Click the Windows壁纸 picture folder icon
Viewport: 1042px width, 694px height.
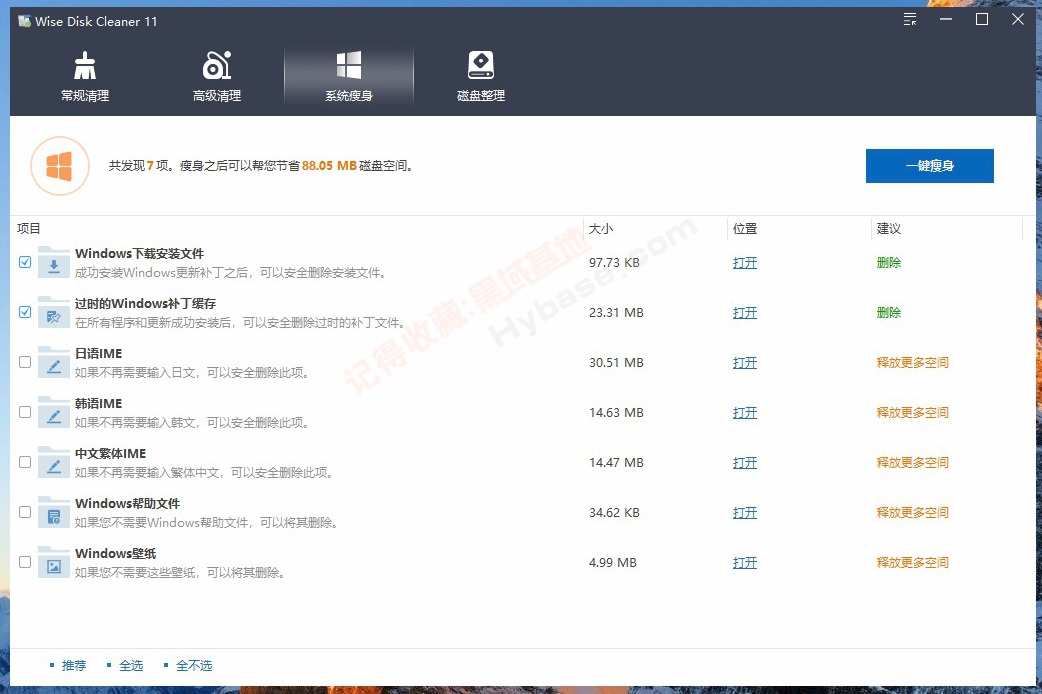pos(54,562)
